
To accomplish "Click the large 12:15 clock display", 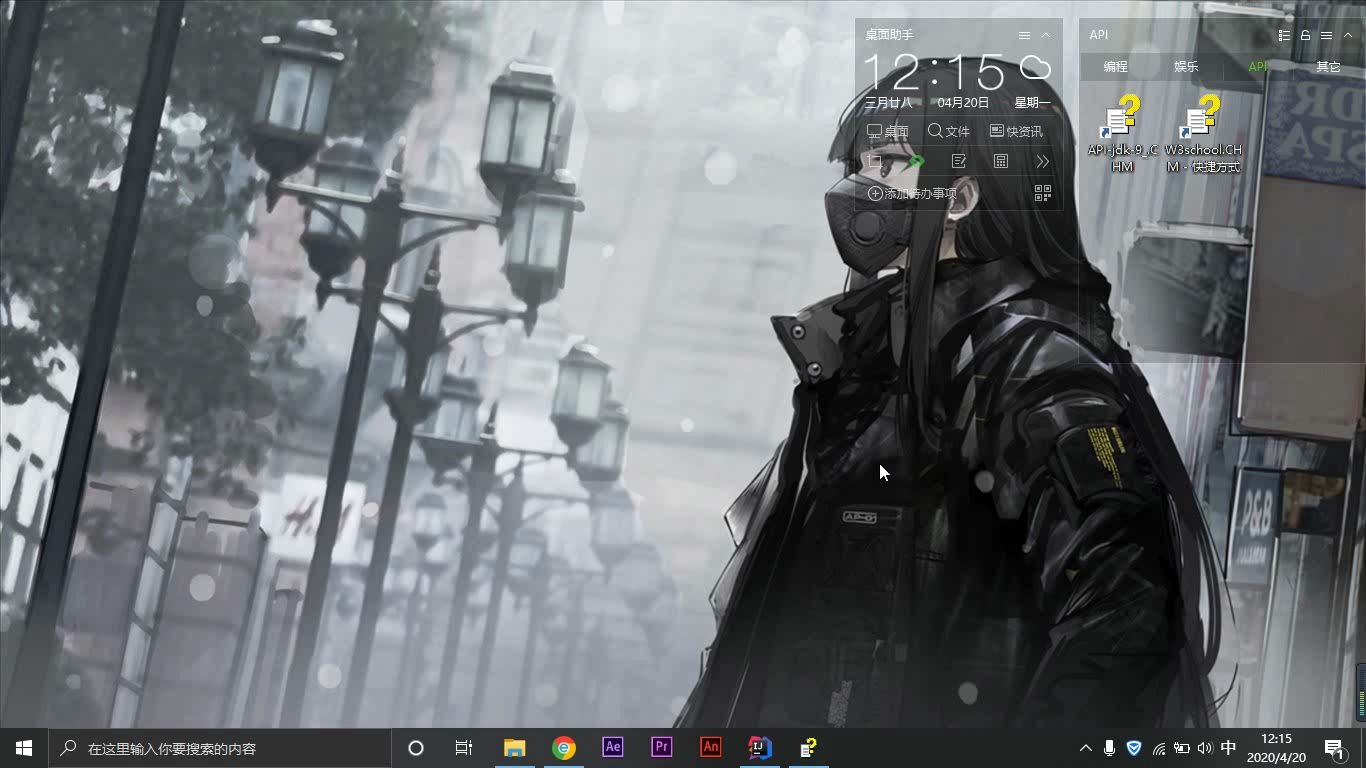I will [934, 72].
